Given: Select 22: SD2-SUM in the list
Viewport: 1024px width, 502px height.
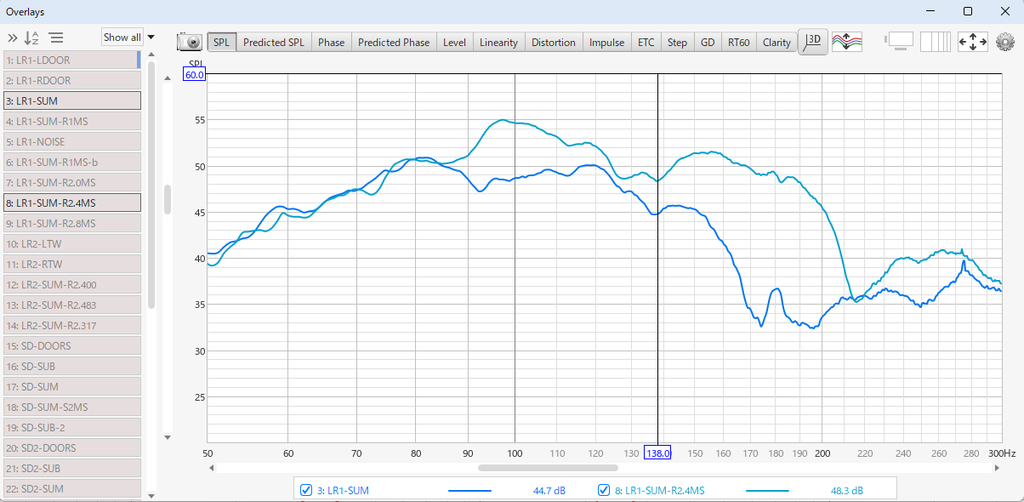Looking at the screenshot, I should click(x=72, y=488).
